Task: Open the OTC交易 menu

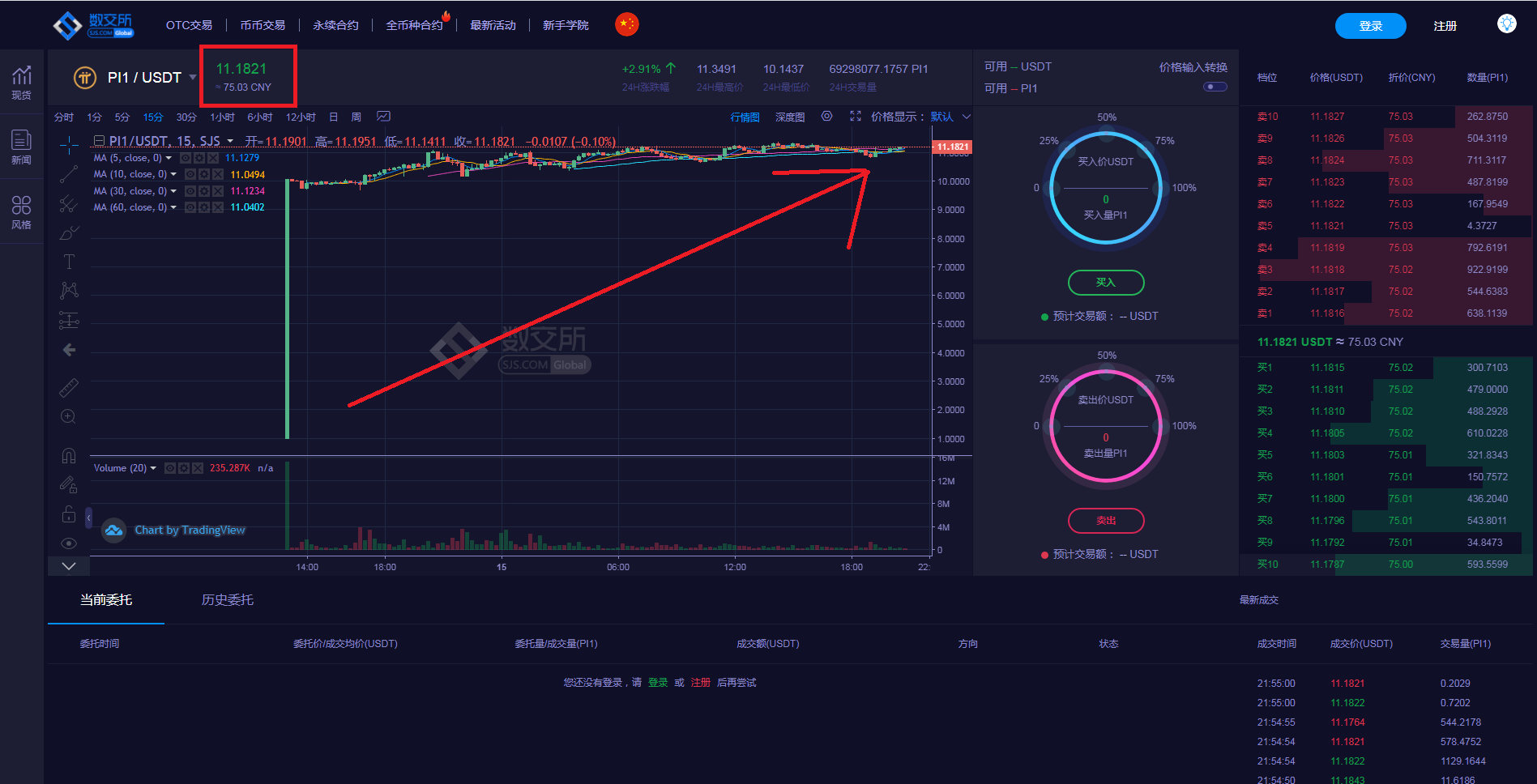Action: click(189, 25)
